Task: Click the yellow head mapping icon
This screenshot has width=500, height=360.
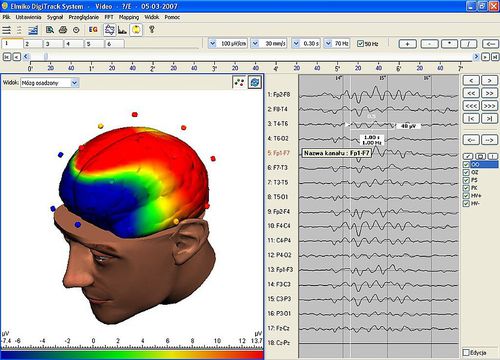Action: [x=136, y=30]
